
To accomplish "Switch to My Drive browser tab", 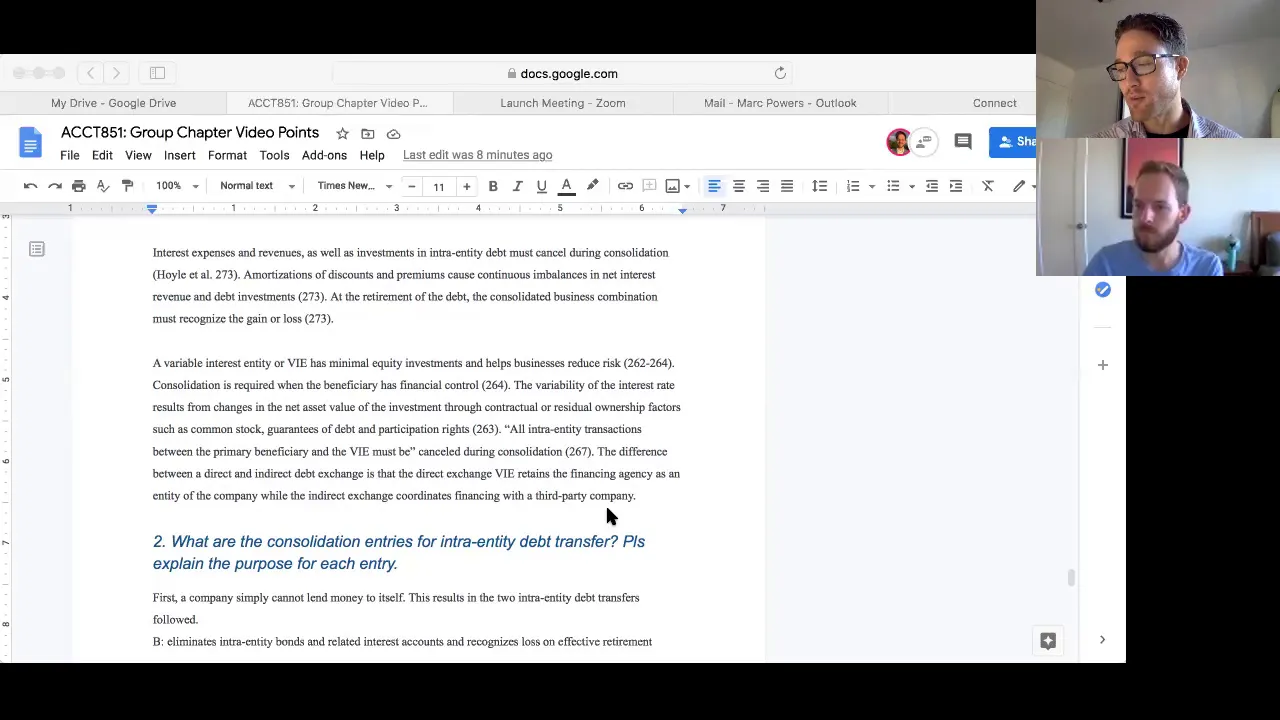I will (113, 103).
